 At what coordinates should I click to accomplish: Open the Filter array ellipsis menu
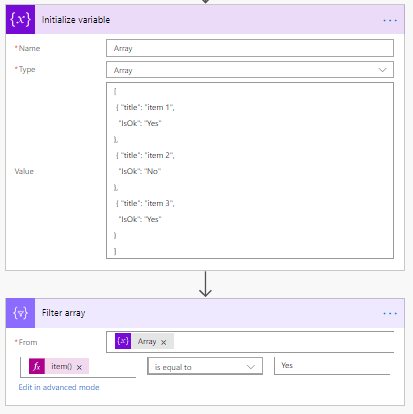pyautogui.click(x=390, y=313)
